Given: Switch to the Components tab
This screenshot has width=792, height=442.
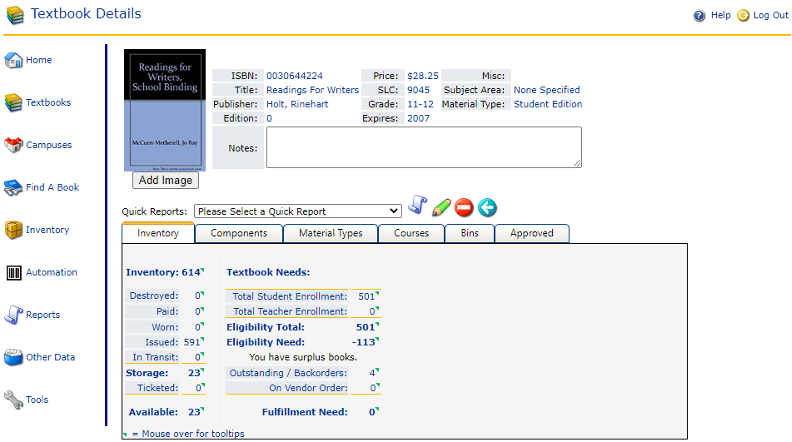Looking at the screenshot, I should 239,233.
